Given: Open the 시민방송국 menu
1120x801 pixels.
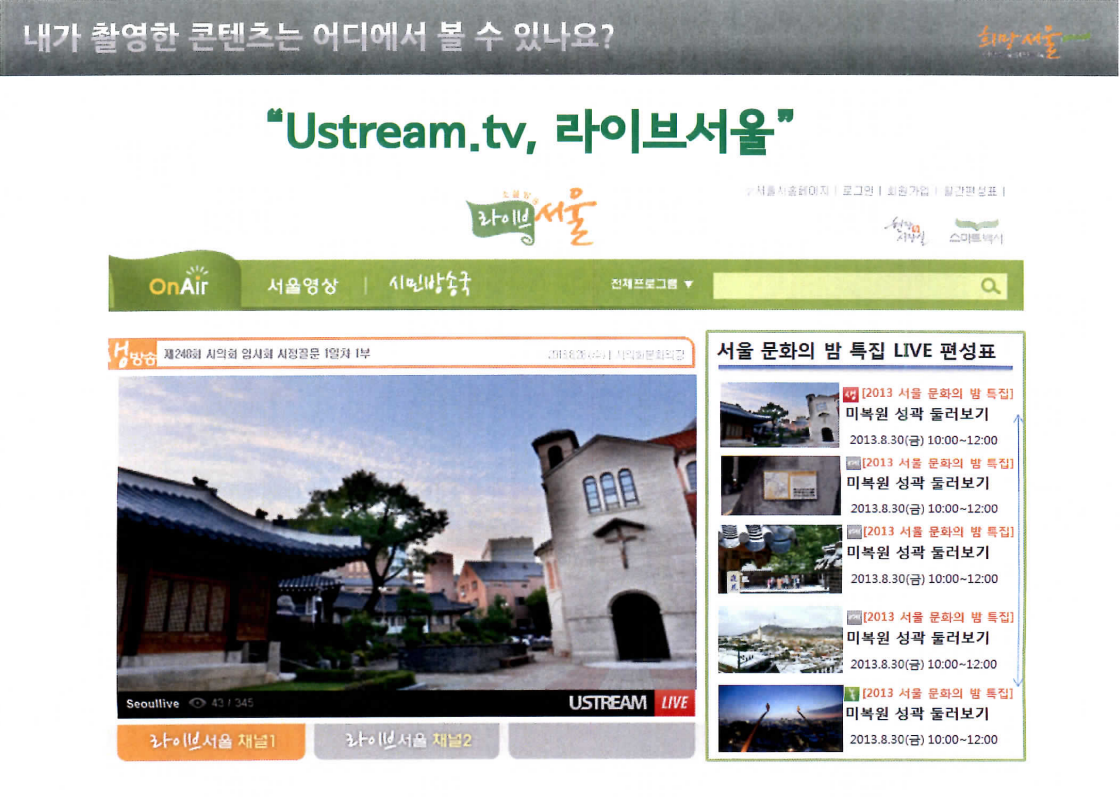Looking at the screenshot, I should 429,285.
